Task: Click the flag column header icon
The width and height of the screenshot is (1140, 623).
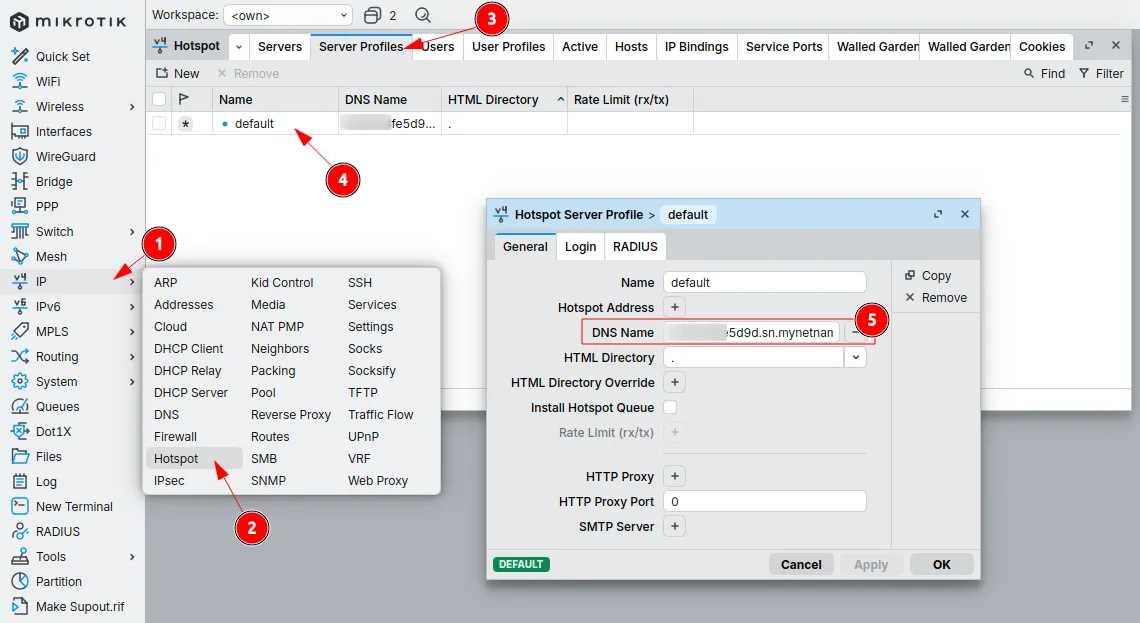Action: 184,99
